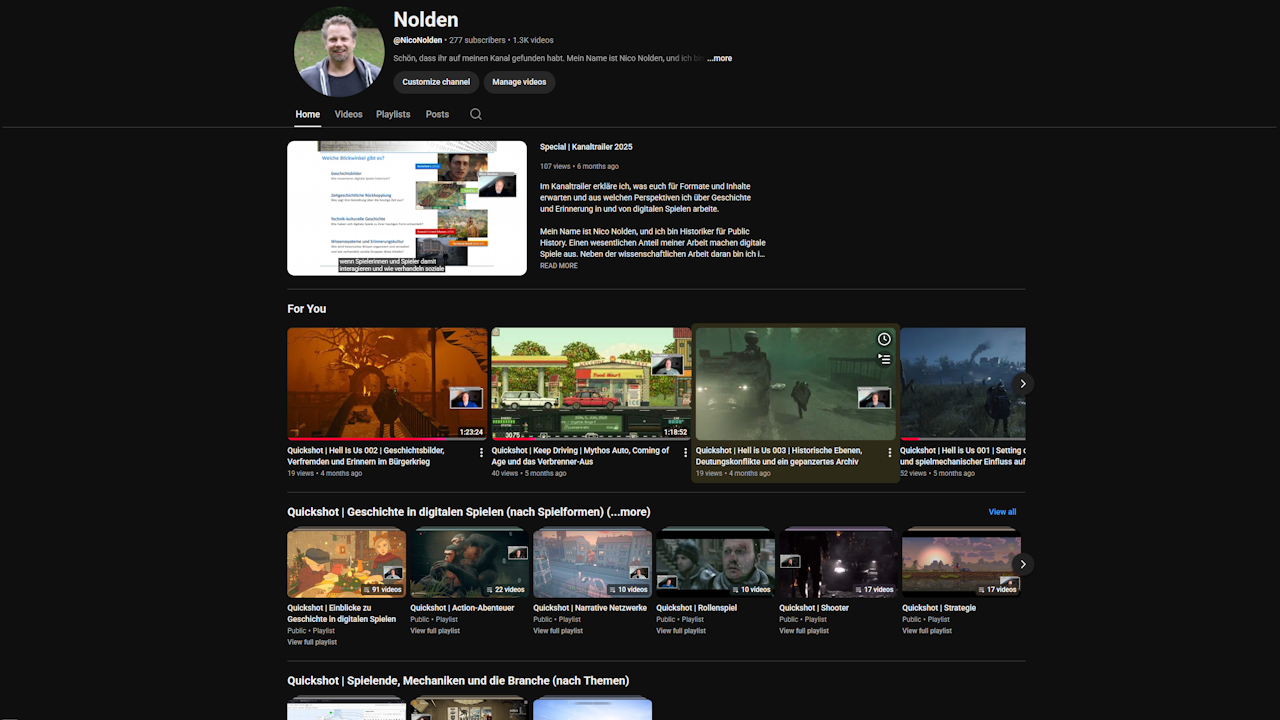Click the title 'Special | Kanaltrailer 2025'
The height and width of the screenshot is (720, 1280).
coord(586,147)
